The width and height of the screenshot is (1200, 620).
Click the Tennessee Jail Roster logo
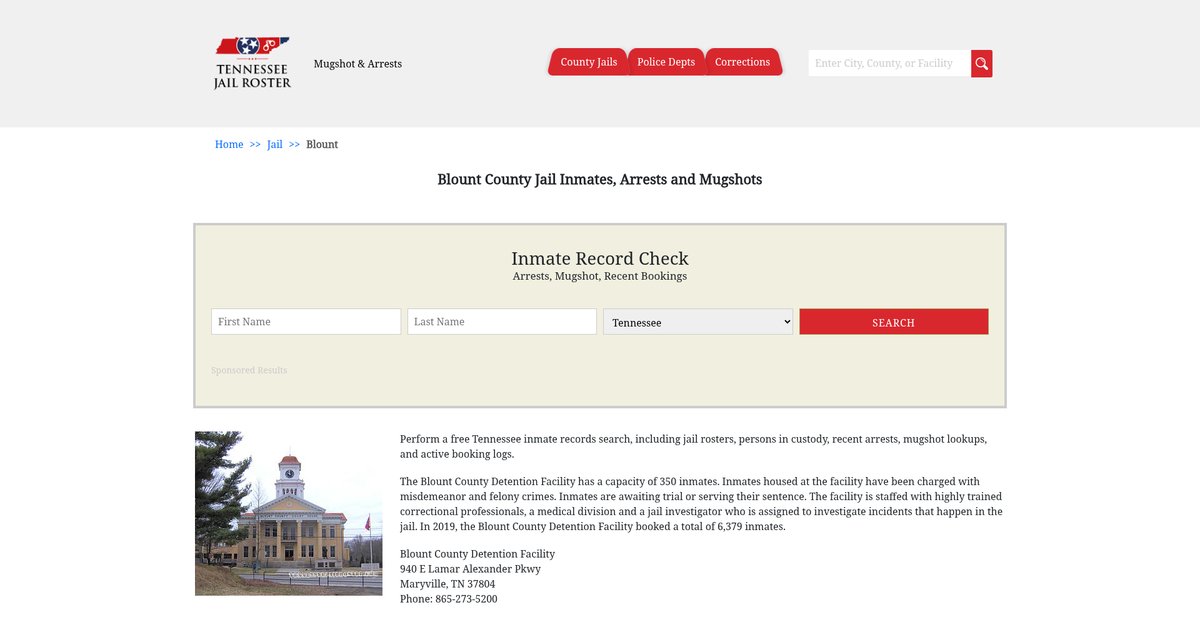[252, 63]
